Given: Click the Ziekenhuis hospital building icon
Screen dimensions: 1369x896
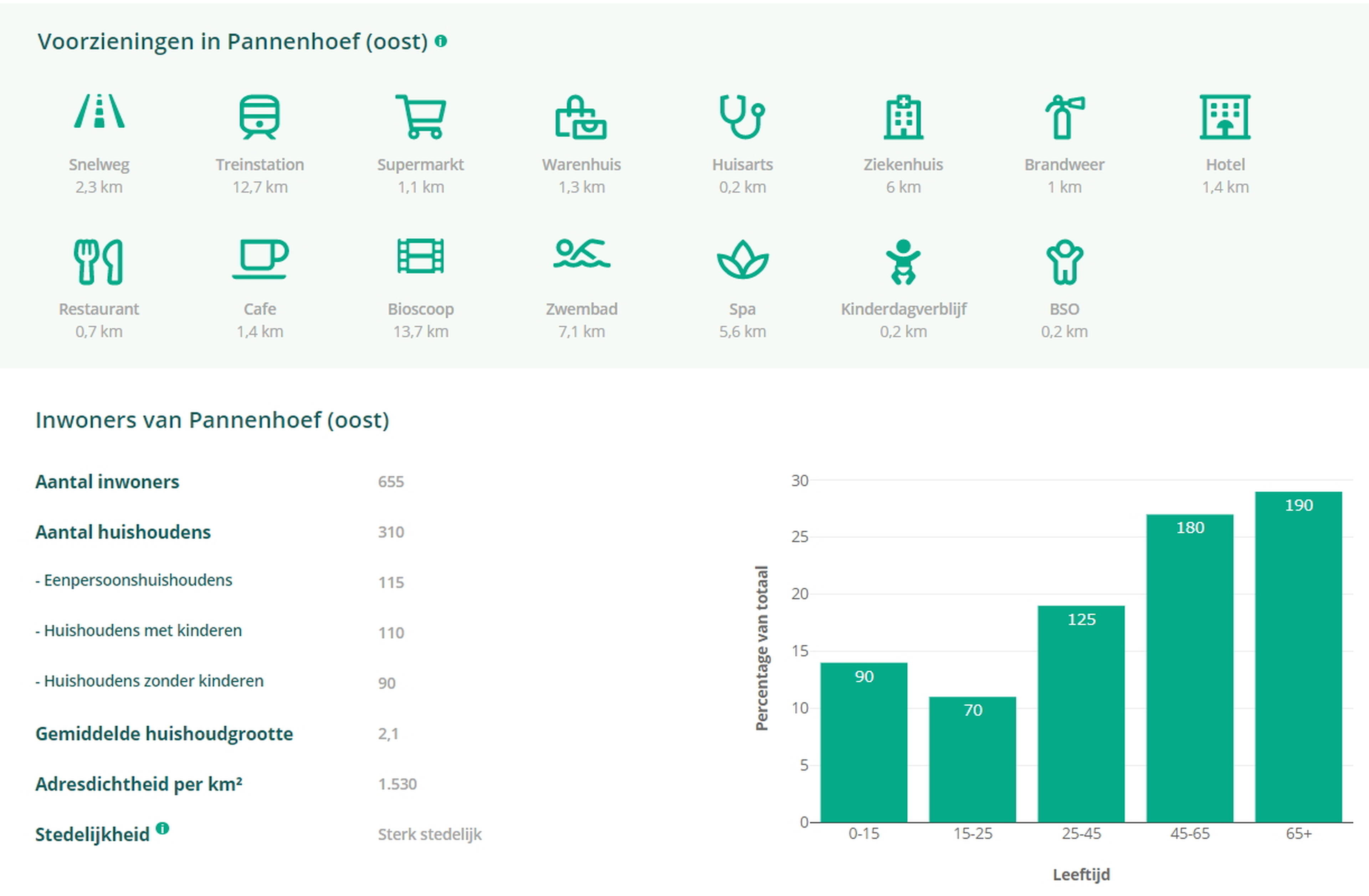Looking at the screenshot, I should (x=903, y=117).
